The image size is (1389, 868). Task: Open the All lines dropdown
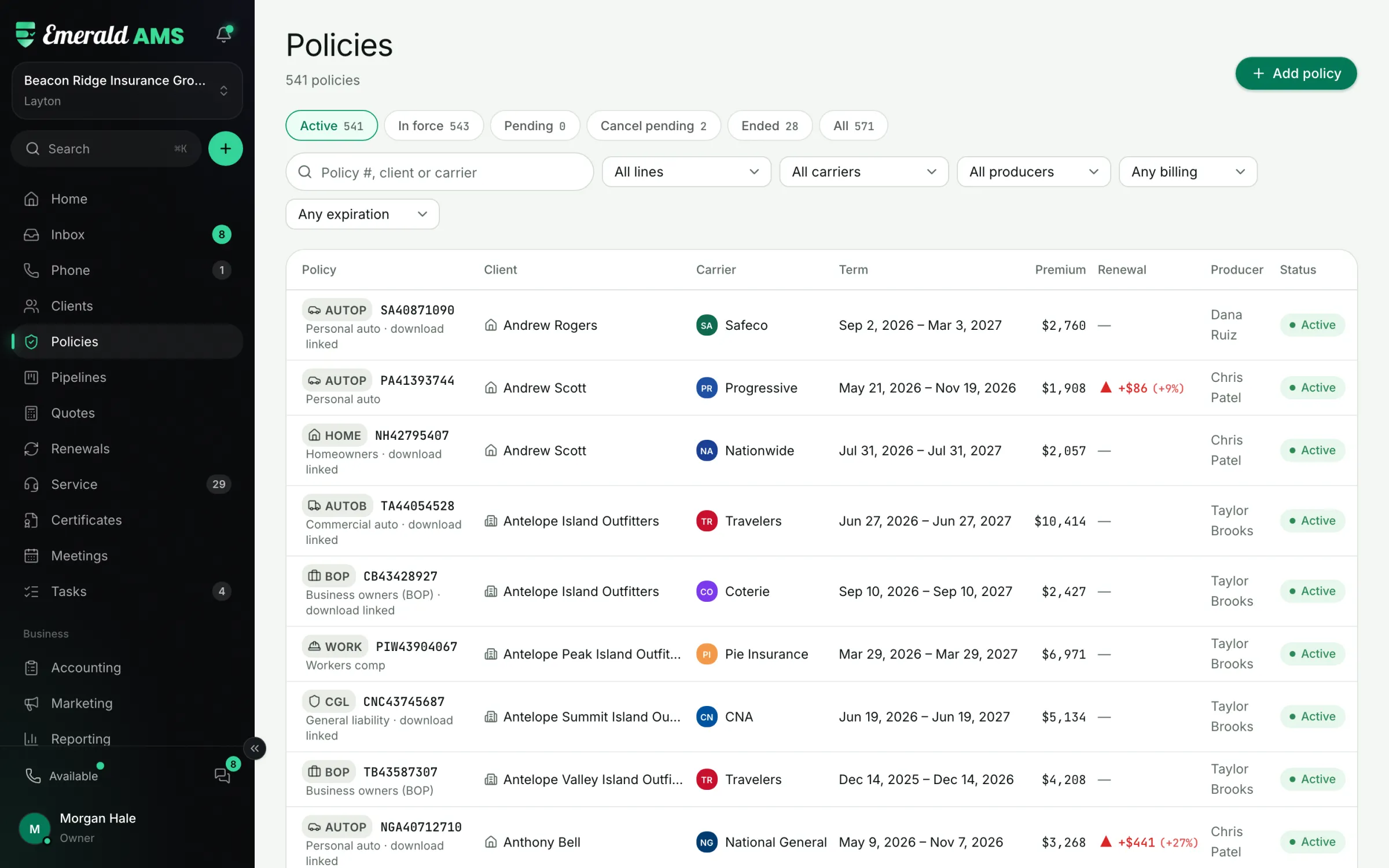686,172
